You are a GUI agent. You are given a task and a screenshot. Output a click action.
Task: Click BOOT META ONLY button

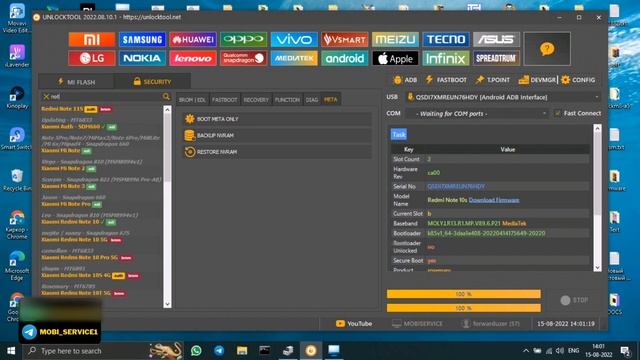click(277, 119)
